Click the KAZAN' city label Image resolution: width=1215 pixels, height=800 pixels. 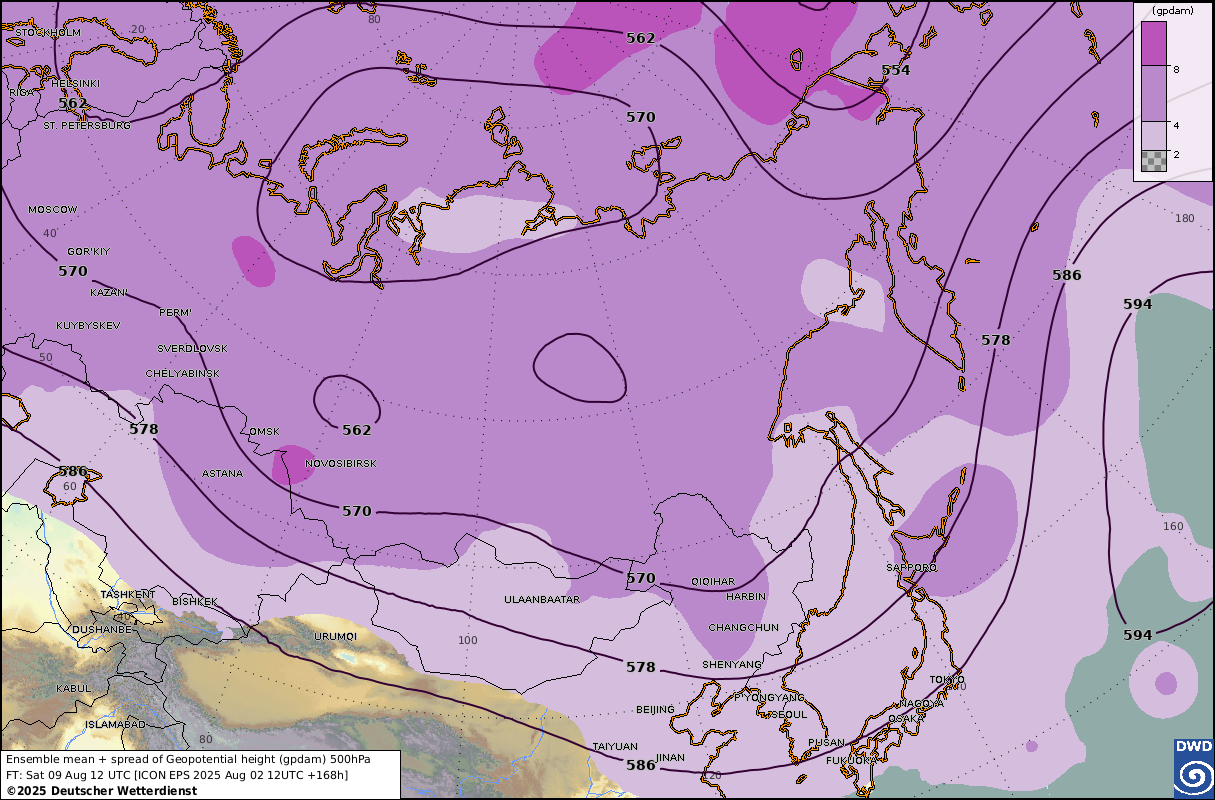click(109, 293)
